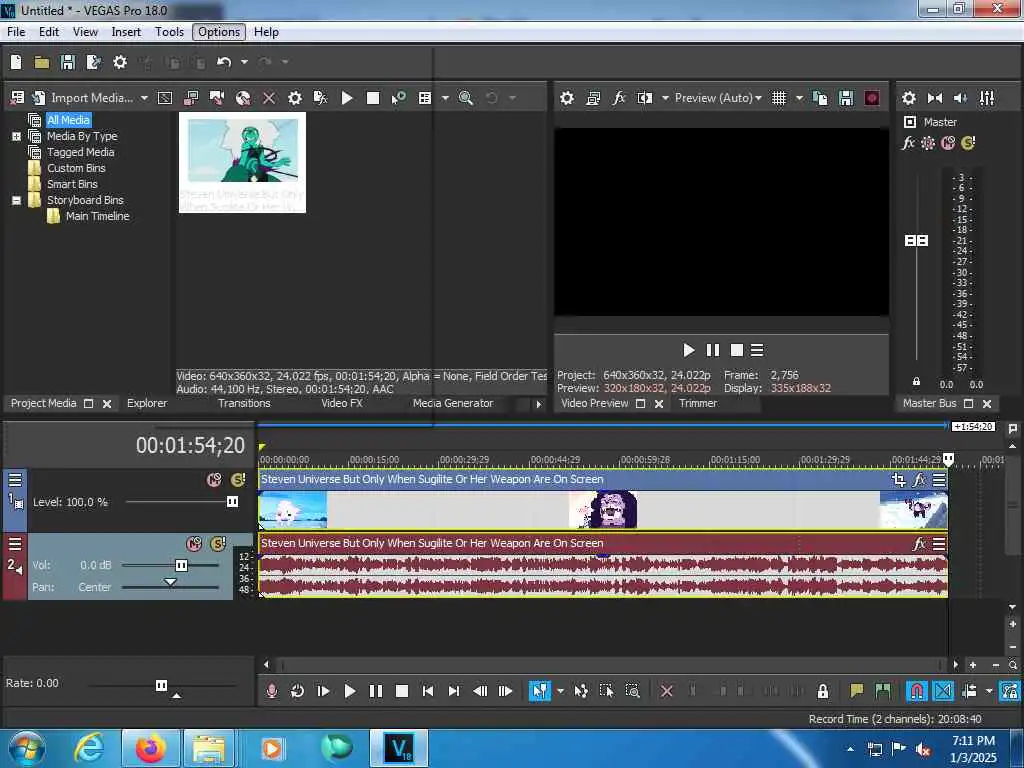Screen dimensions: 1024x768
Task: Remove selected media with red X icon
Action: 268,98
